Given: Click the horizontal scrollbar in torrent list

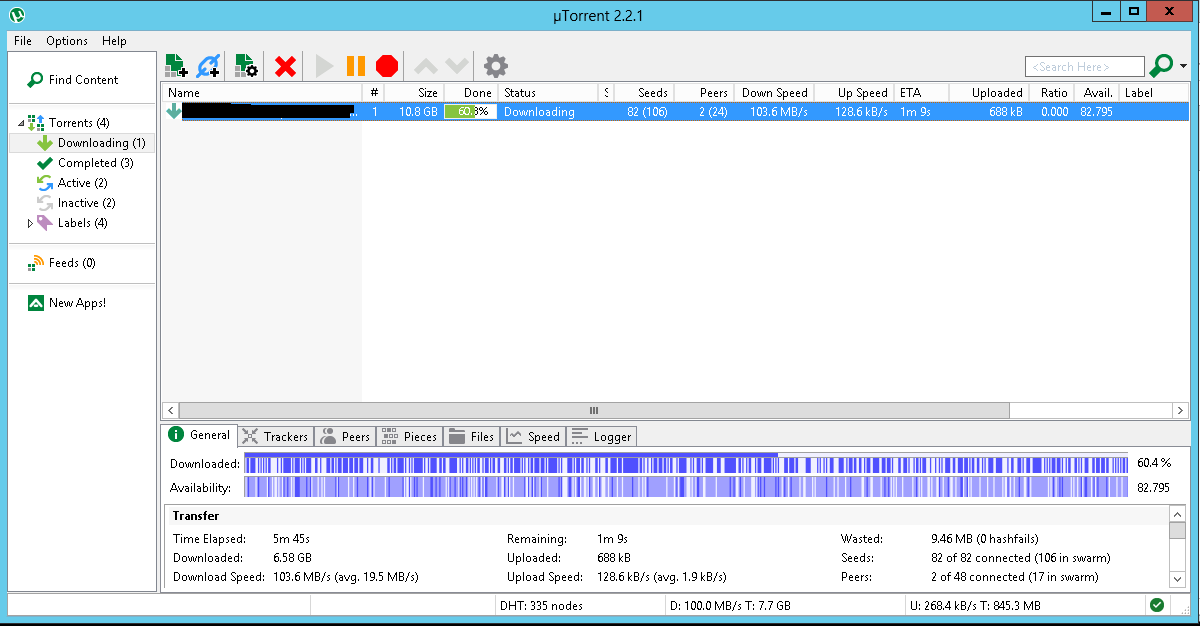Looking at the screenshot, I should (x=593, y=410).
